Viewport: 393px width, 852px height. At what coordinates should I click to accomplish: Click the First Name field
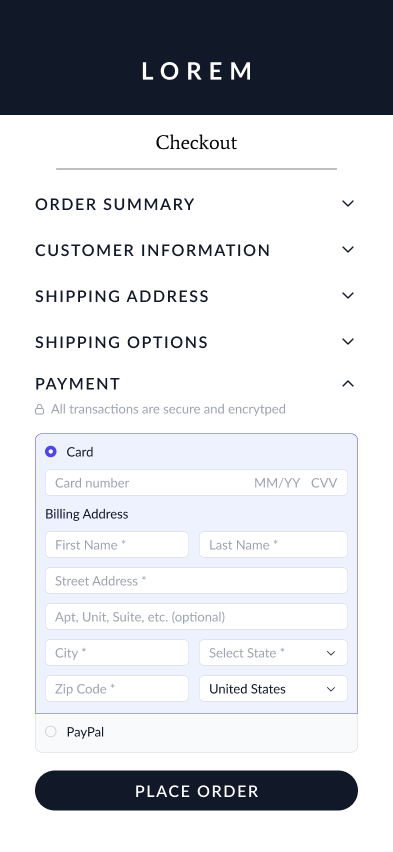tap(117, 544)
